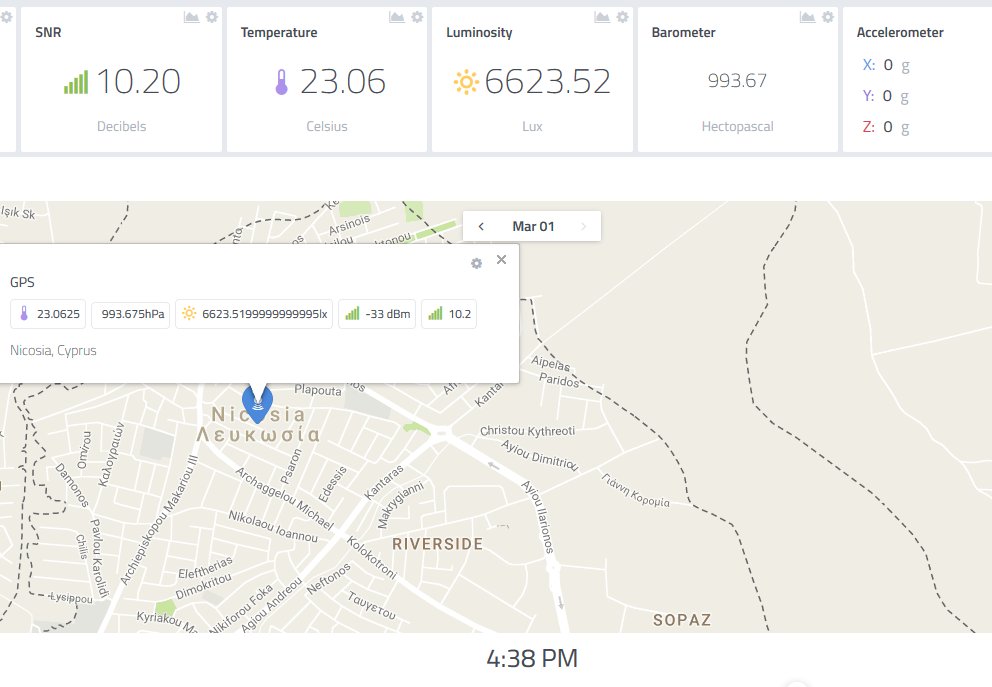This screenshot has width=992, height=687.
Task: Click the 23.06 temperature value
Action: coord(342,82)
